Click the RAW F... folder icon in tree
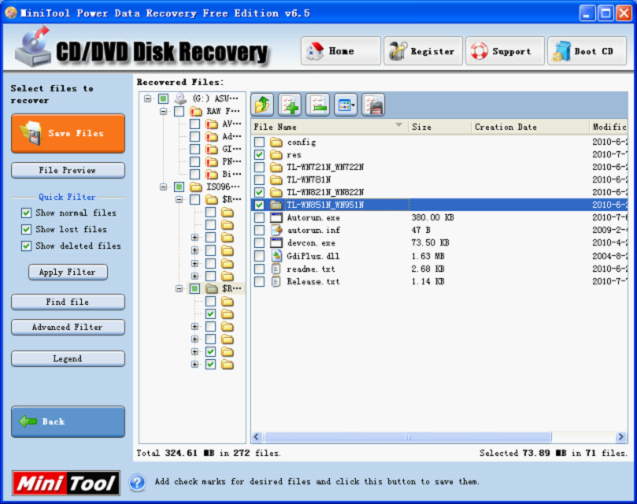This screenshot has width=637, height=504. tap(196, 111)
